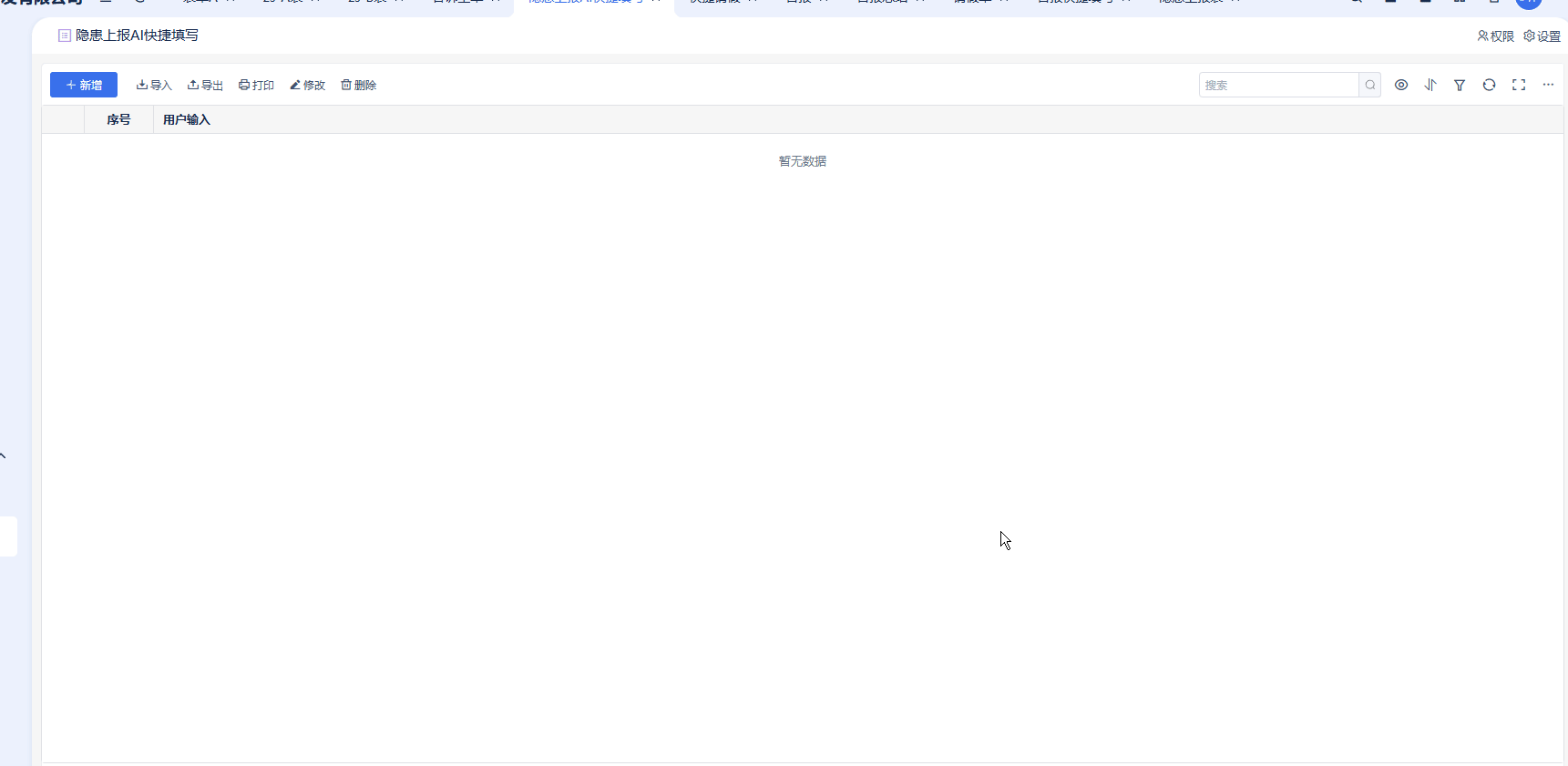Open 设置 settings
Screen dimensions: 1568x766
click(1542, 36)
